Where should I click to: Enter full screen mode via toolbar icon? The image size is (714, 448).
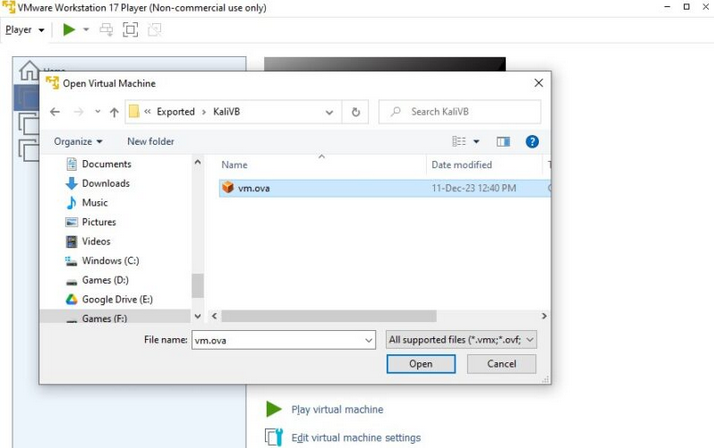click(130, 30)
